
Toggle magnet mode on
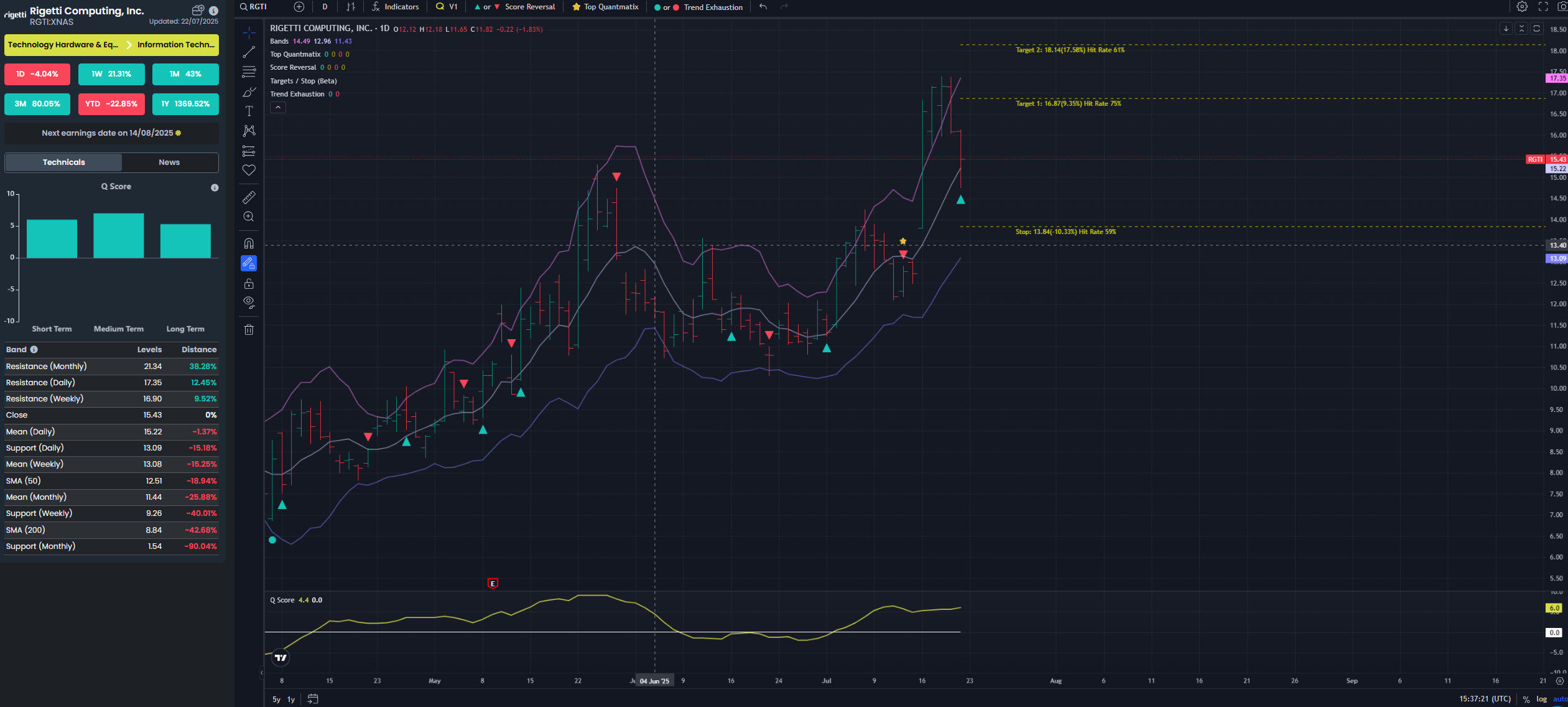coord(249,243)
